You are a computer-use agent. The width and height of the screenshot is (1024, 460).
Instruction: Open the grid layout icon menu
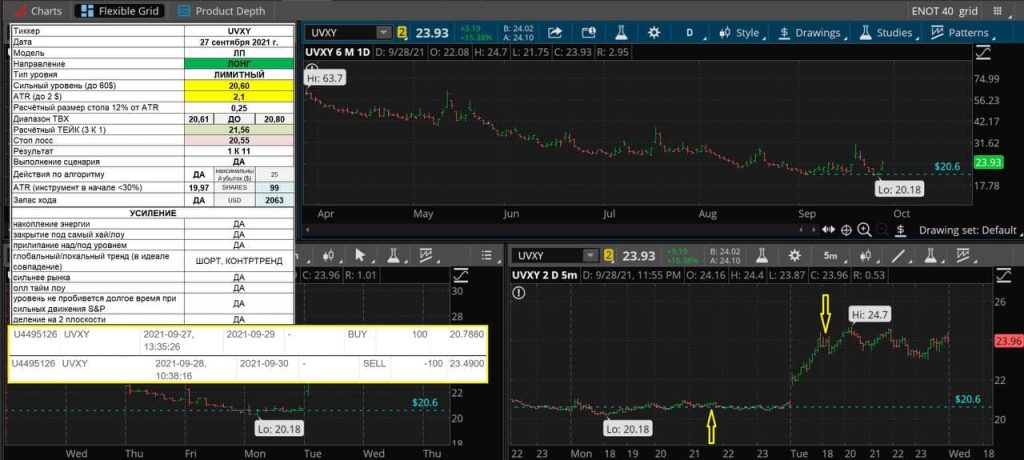(x=997, y=11)
